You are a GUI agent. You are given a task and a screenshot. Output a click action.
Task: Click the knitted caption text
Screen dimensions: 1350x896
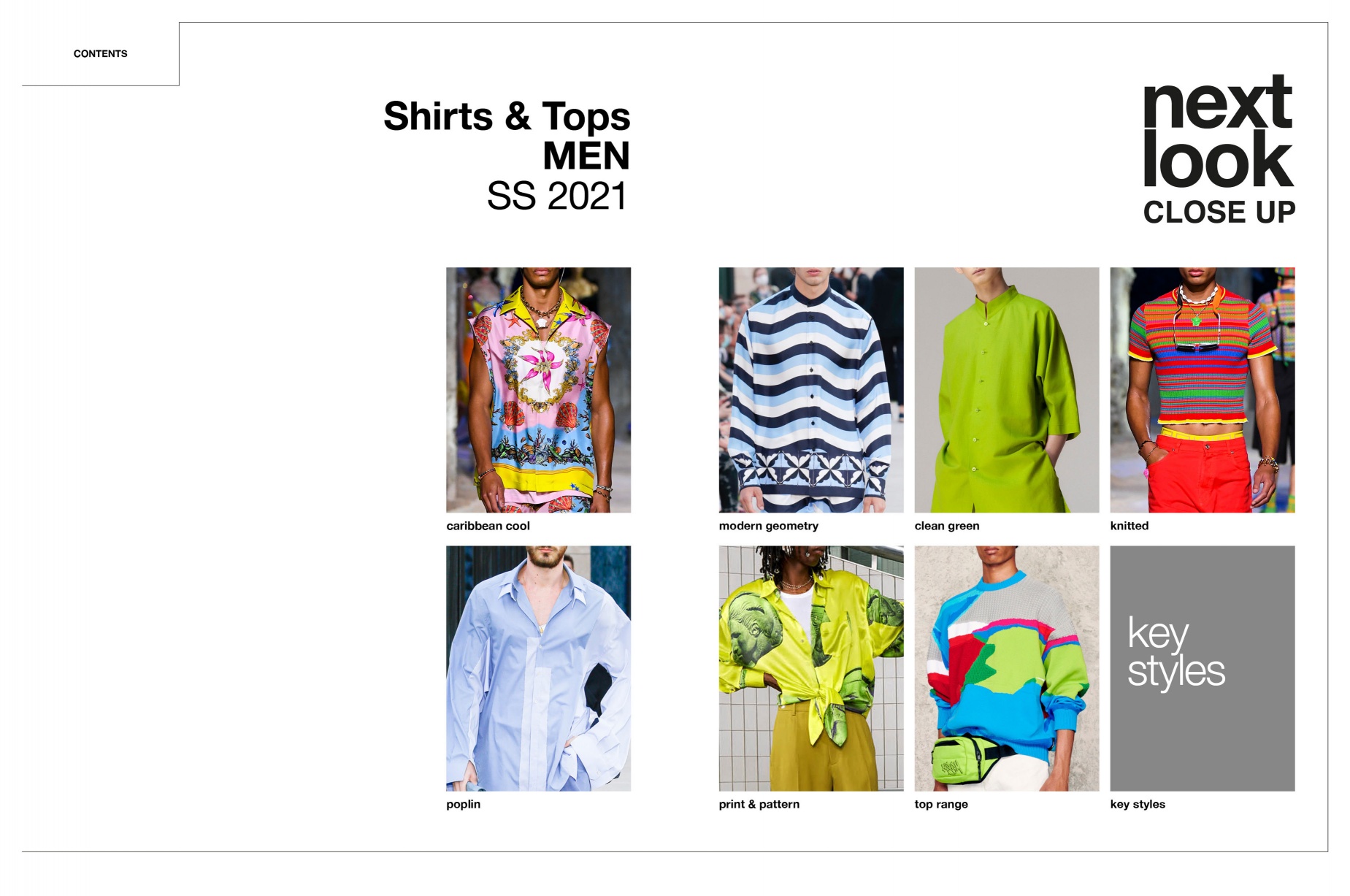coord(1129,526)
